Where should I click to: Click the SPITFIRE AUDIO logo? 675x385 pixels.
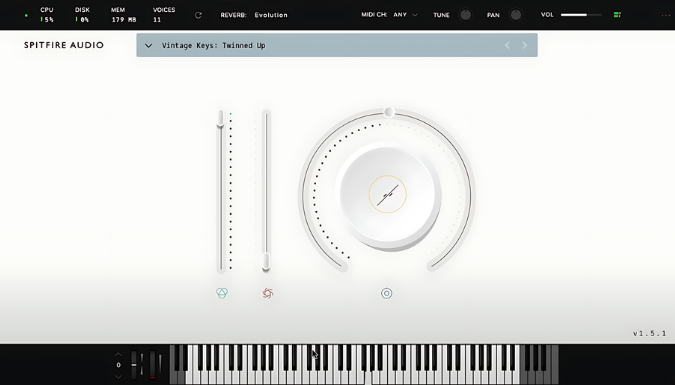[x=64, y=45]
